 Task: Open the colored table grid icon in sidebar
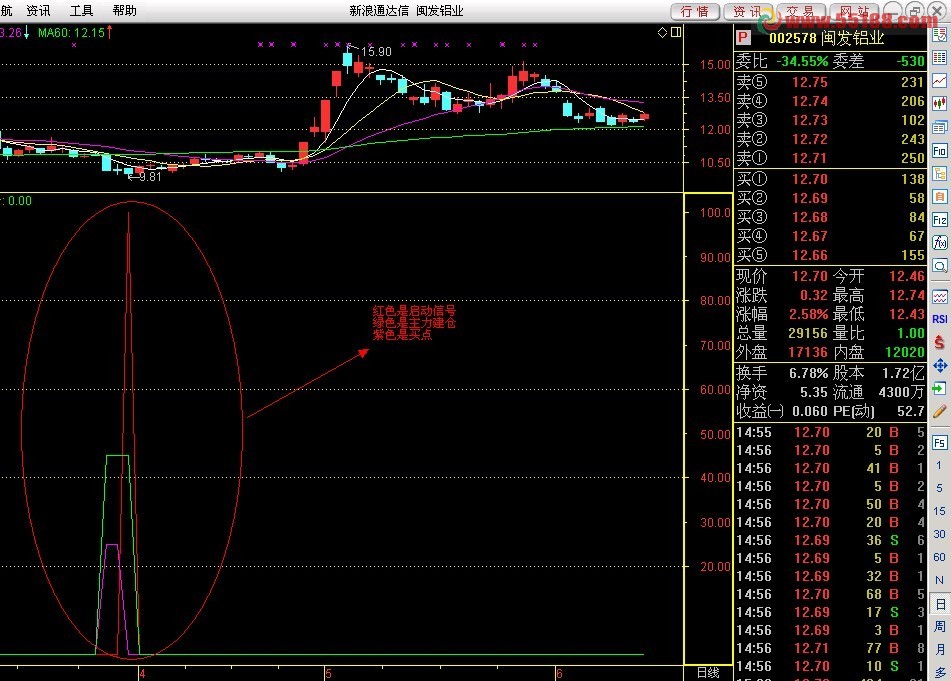pyautogui.click(x=939, y=58)
